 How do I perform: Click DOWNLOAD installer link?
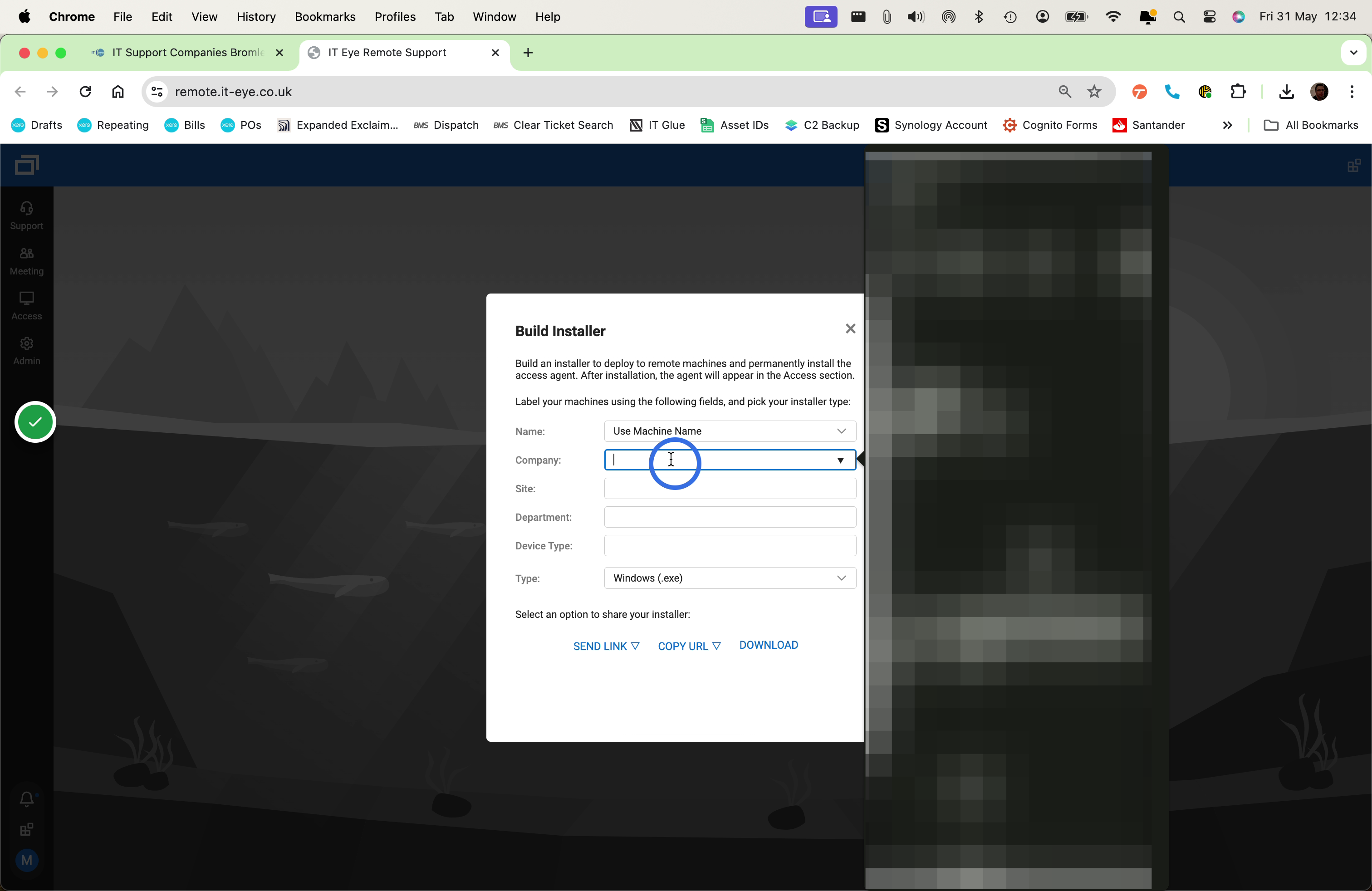[769, 645]
